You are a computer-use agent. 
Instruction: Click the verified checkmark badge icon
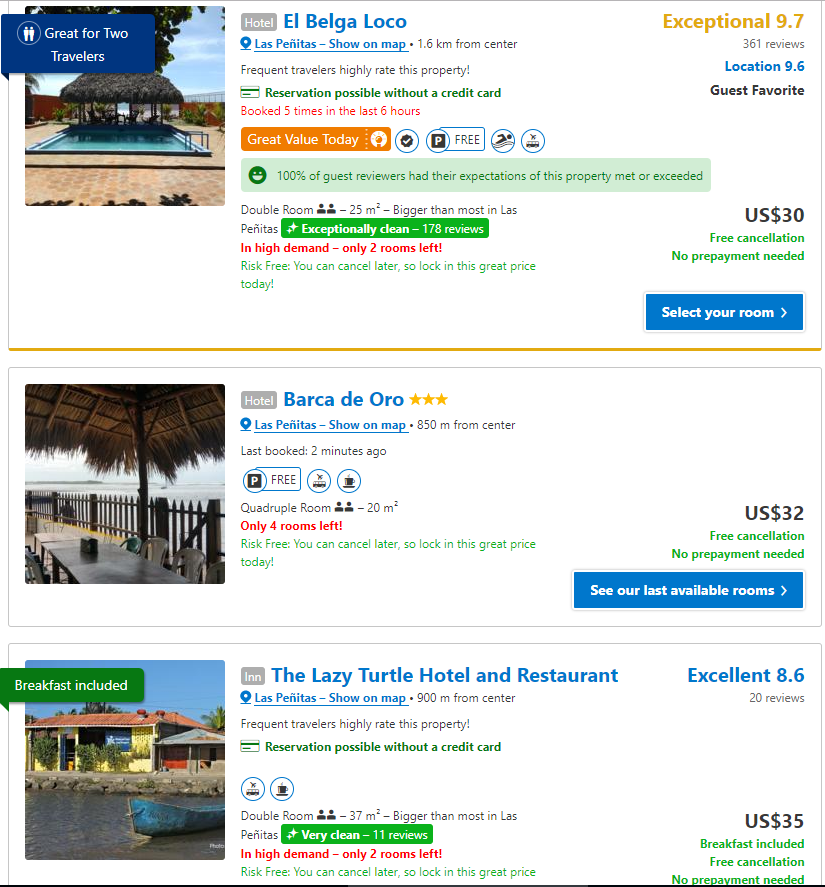click(407, 141)
